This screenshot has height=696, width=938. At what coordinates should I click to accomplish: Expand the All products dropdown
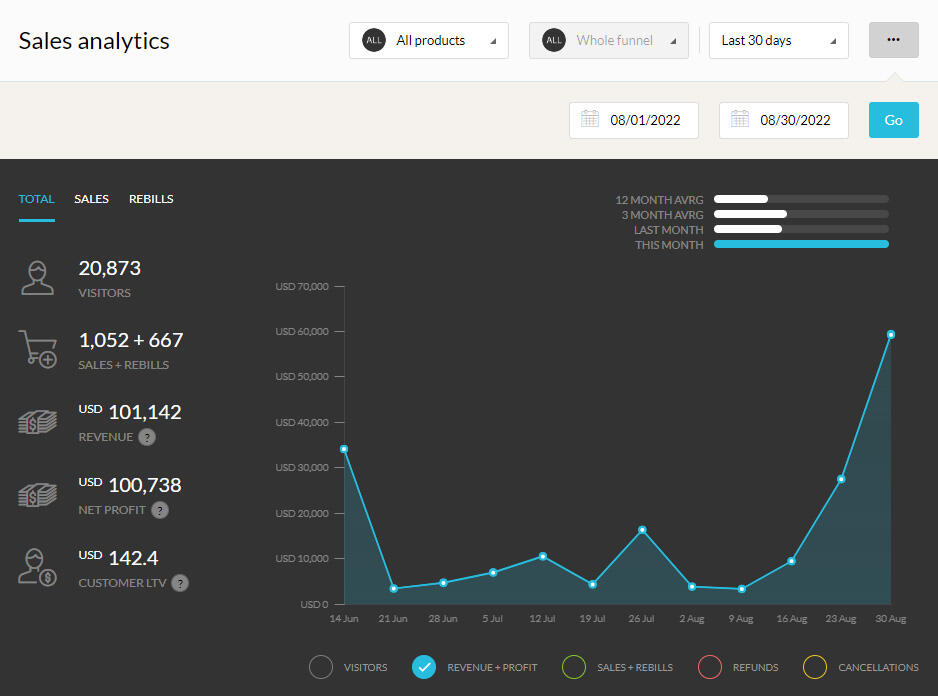(x=429, y=41)
